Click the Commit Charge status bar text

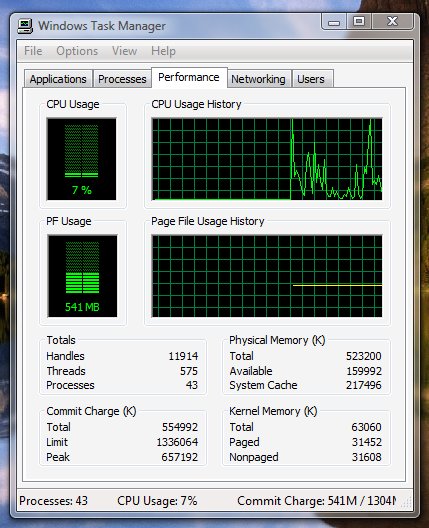(x=317, y=501)
